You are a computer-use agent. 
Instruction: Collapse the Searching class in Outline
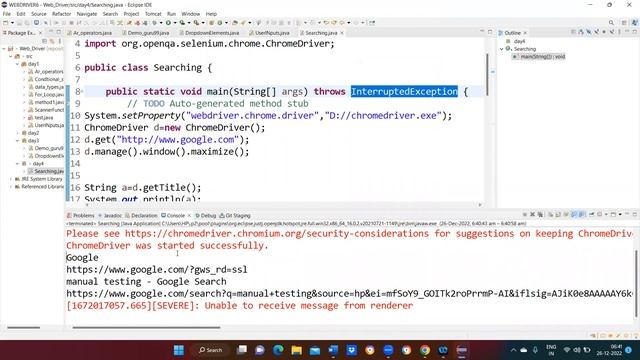(x=502, y=49)
